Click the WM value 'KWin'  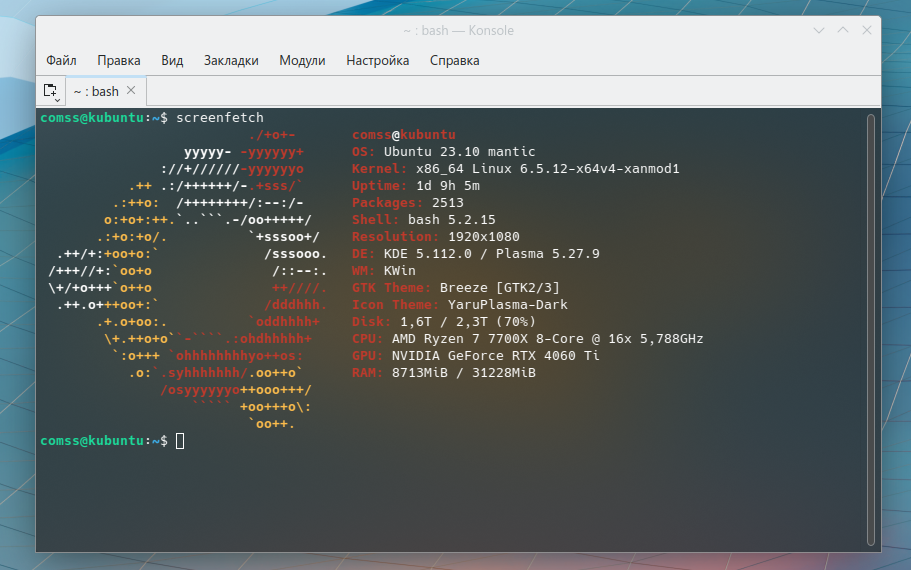[399, 271]
